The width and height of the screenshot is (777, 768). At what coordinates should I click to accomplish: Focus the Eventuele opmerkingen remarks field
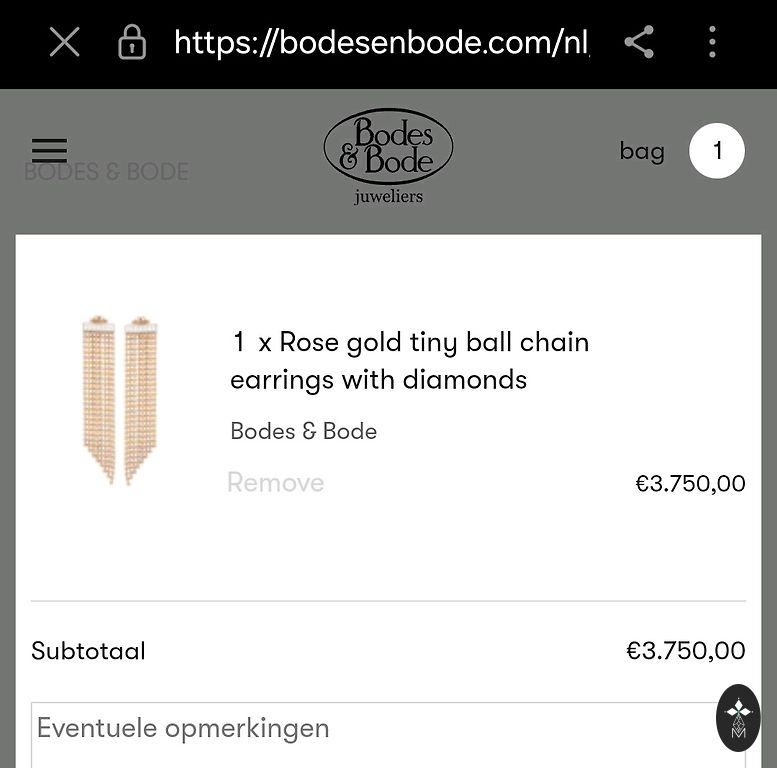click(x=388, y=734)
